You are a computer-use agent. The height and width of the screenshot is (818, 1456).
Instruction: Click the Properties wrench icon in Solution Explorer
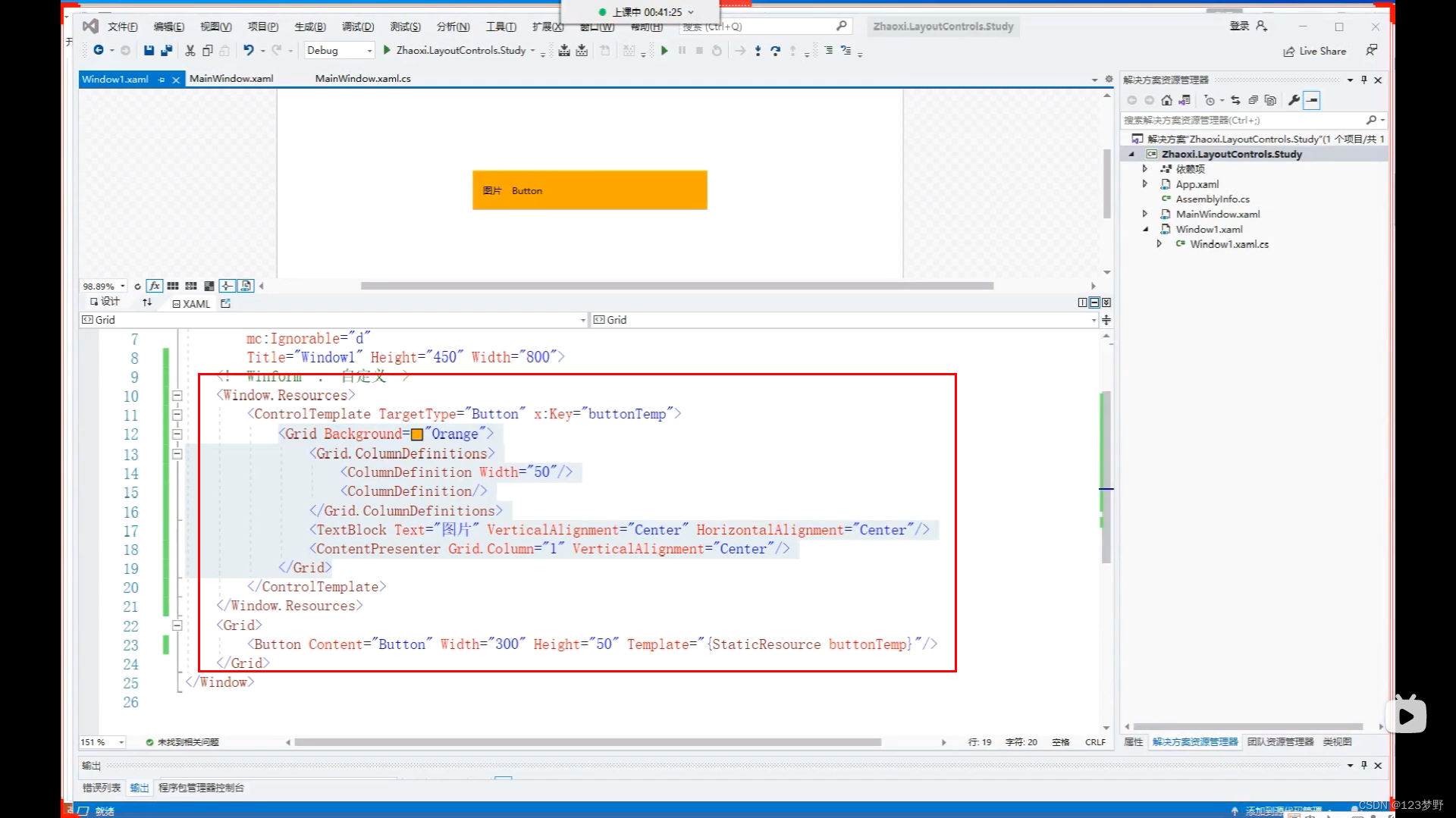click(1294, 100)
